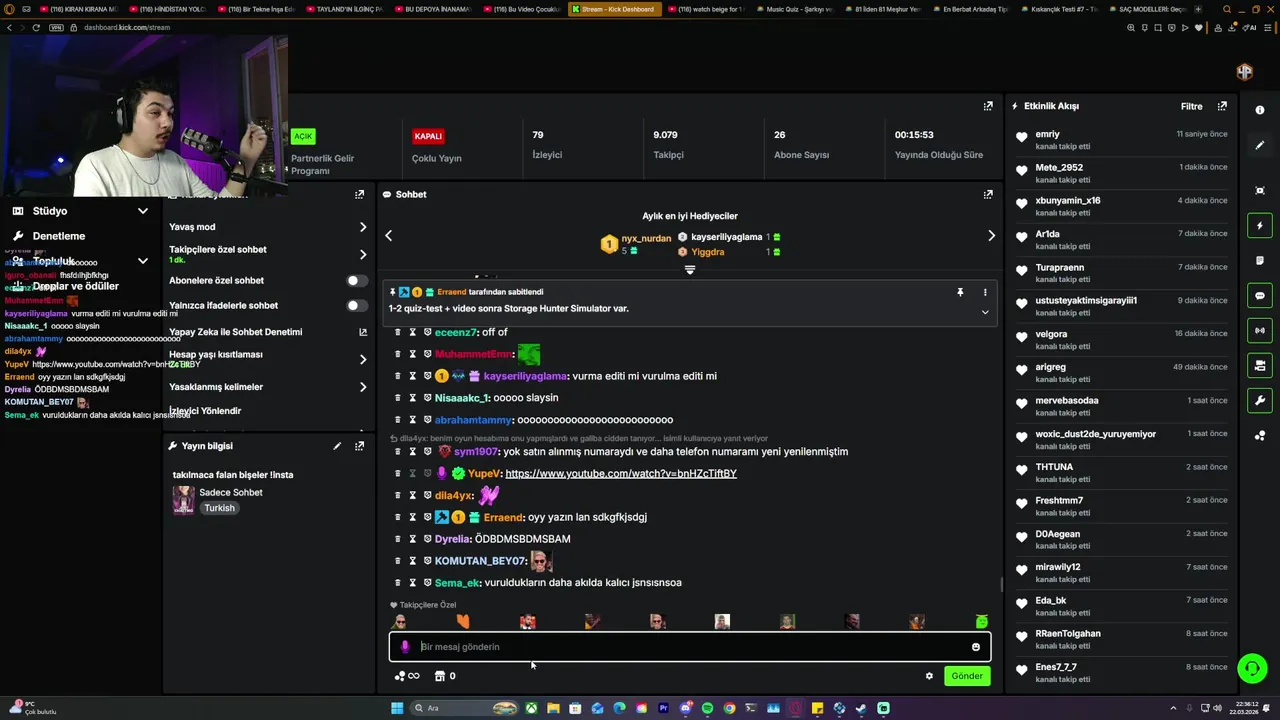Viewport: 1280px width, 720px height.
Task: Click emriy in the activity feed
Action: pyautogui.click(x=1047, y=134)
